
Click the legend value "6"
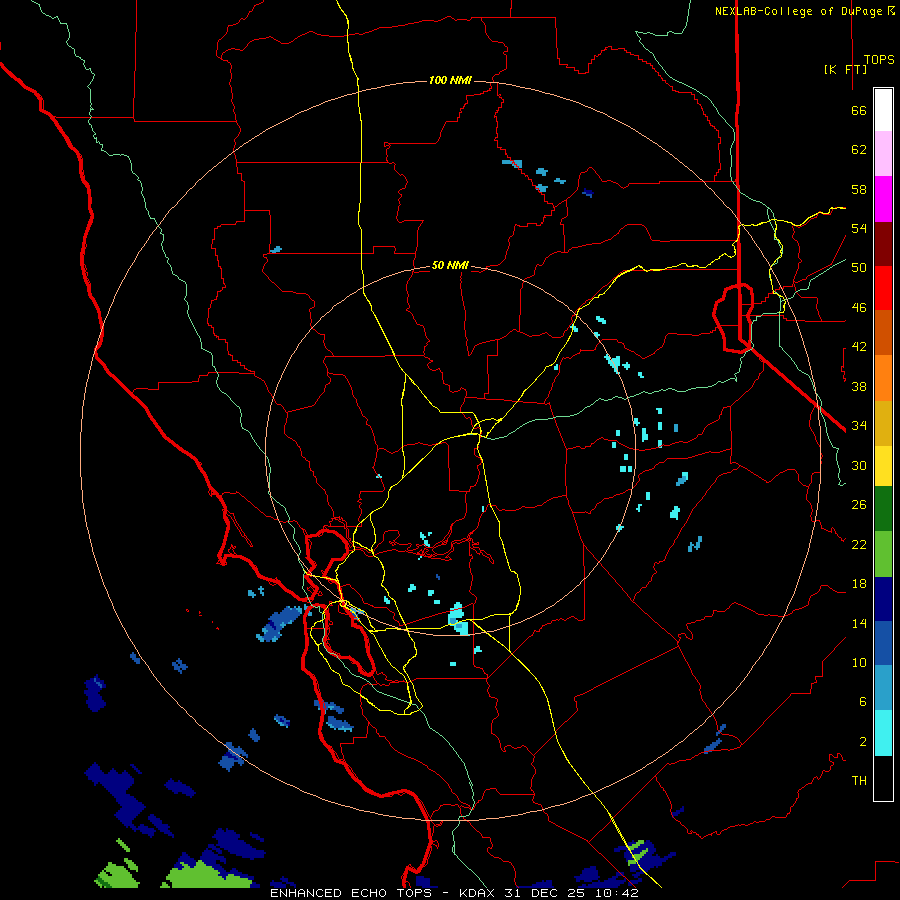[863, 702]
